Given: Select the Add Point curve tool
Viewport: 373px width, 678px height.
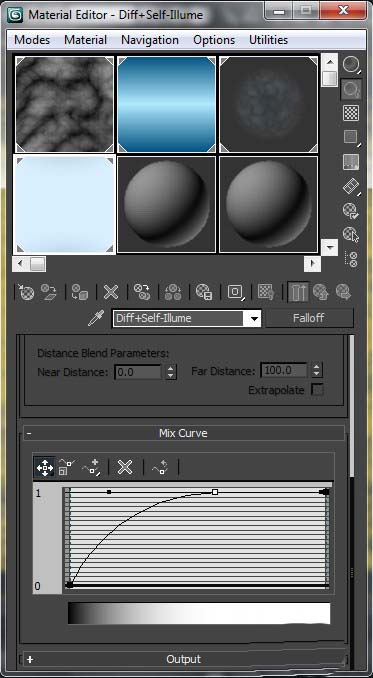Looking at the screenshot, I should click(x=91, y=468).
